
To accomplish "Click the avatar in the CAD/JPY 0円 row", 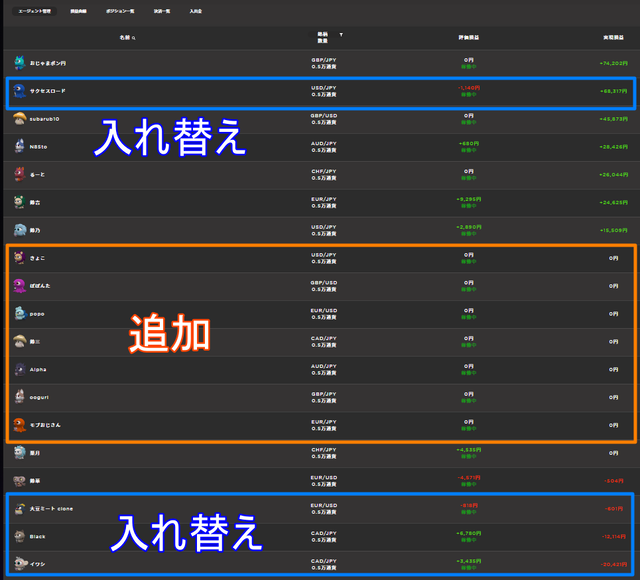I will [19, 341].
